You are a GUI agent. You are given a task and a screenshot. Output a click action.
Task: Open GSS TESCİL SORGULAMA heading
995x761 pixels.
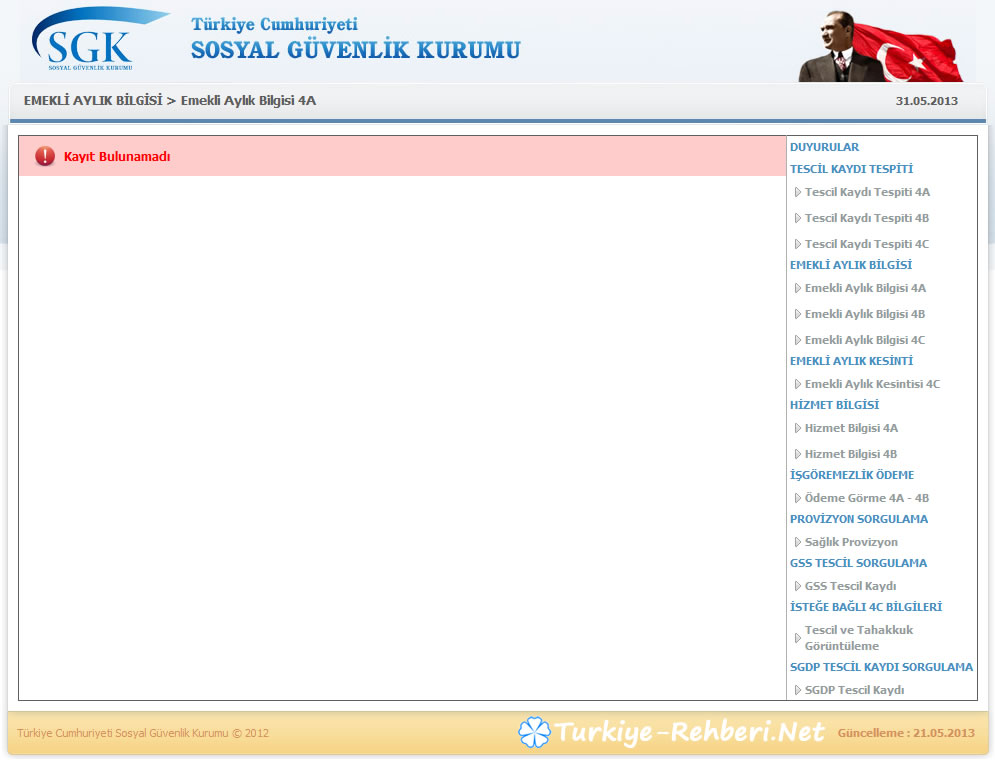click(x=858, y=562)
